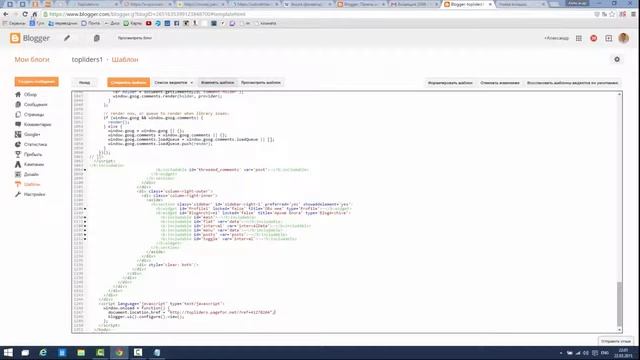This screenshot has height=360, width=640.
Task: Toggle fold marker on includable id='posts' line
Action: pyautogui.click(x=85, y=235)
